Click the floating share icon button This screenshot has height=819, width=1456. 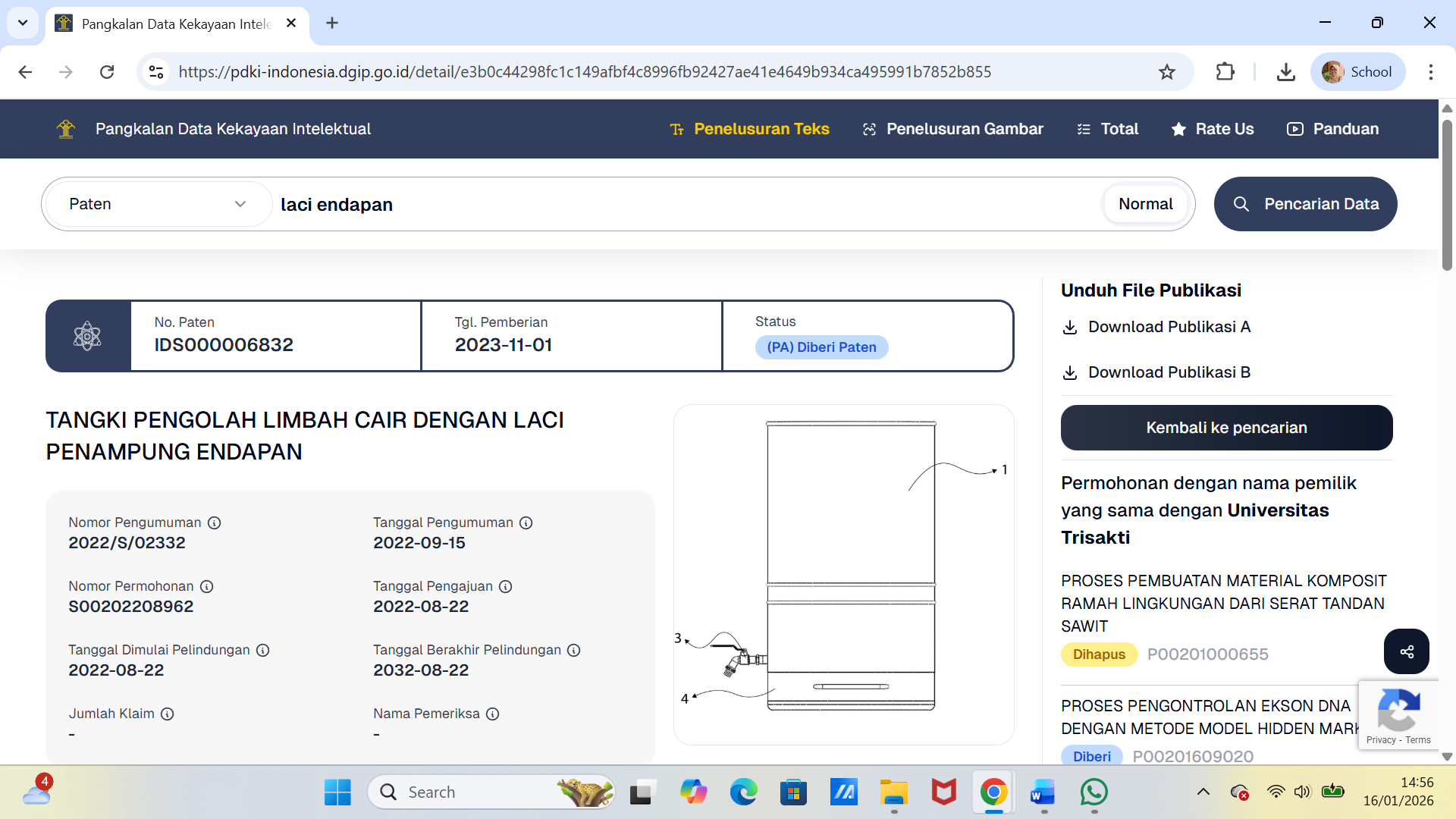pos(1406,651)
